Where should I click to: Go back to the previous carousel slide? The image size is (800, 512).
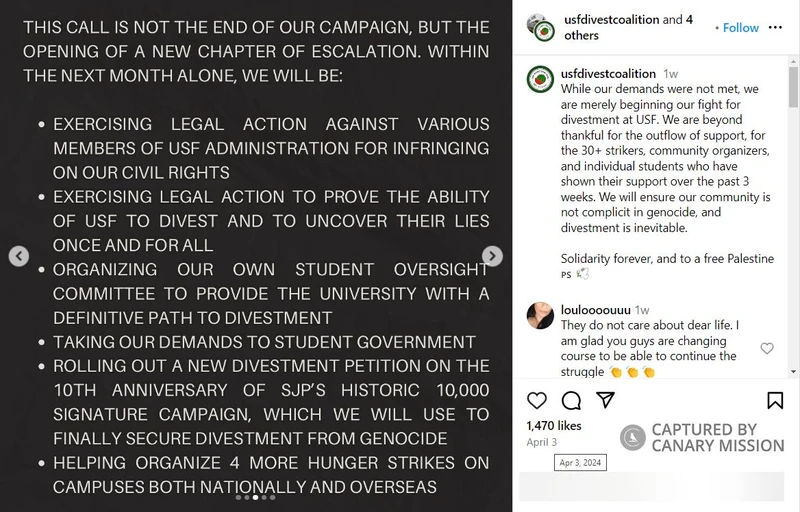[19, 256]
